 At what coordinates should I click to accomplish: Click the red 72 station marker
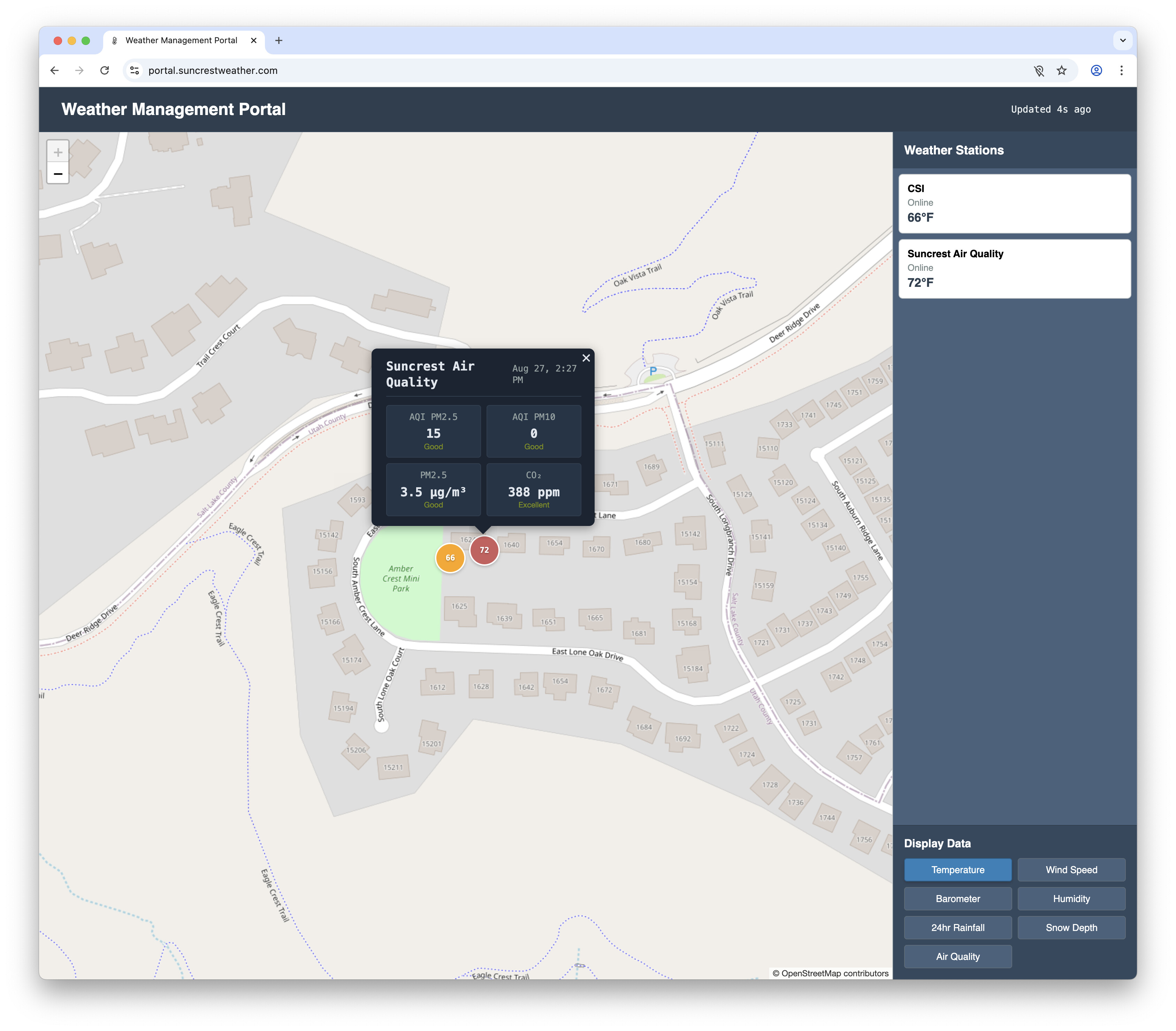tap(484, 550)
